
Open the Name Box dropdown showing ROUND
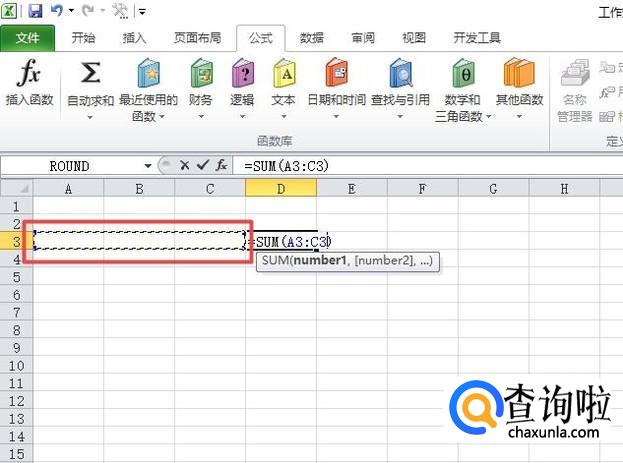(148, 166)
